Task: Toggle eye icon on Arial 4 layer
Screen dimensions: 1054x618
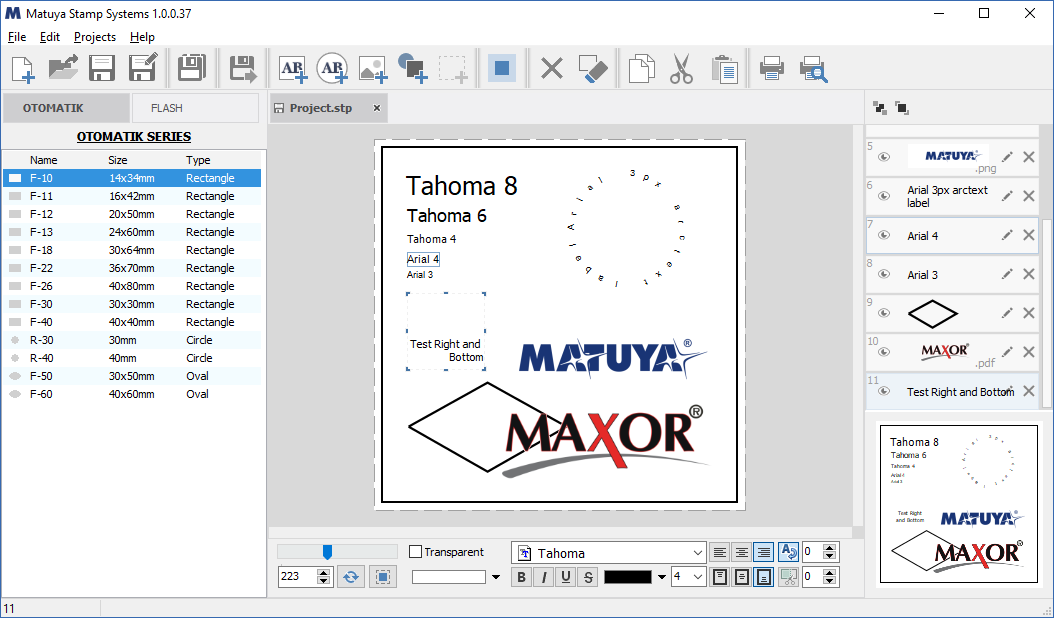Action: pos(884,235)
